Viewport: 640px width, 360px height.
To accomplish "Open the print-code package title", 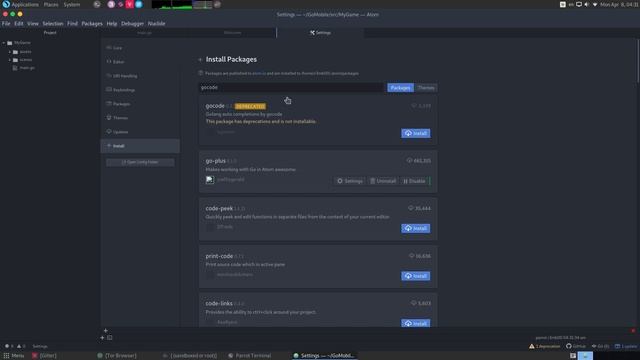I will (219, 256).
